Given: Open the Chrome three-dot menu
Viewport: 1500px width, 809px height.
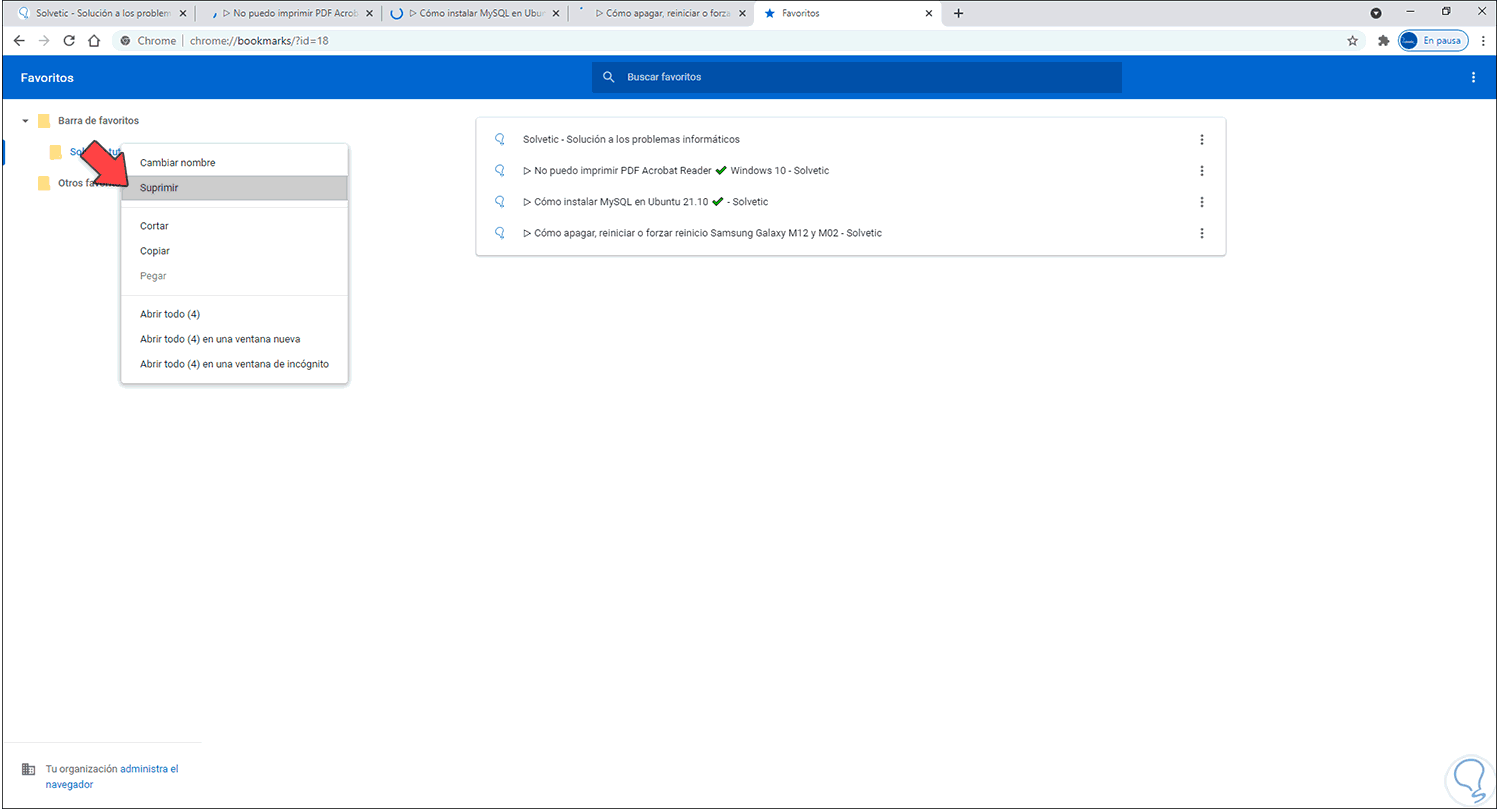Looking at the screenshot, I should [1483, 41].
